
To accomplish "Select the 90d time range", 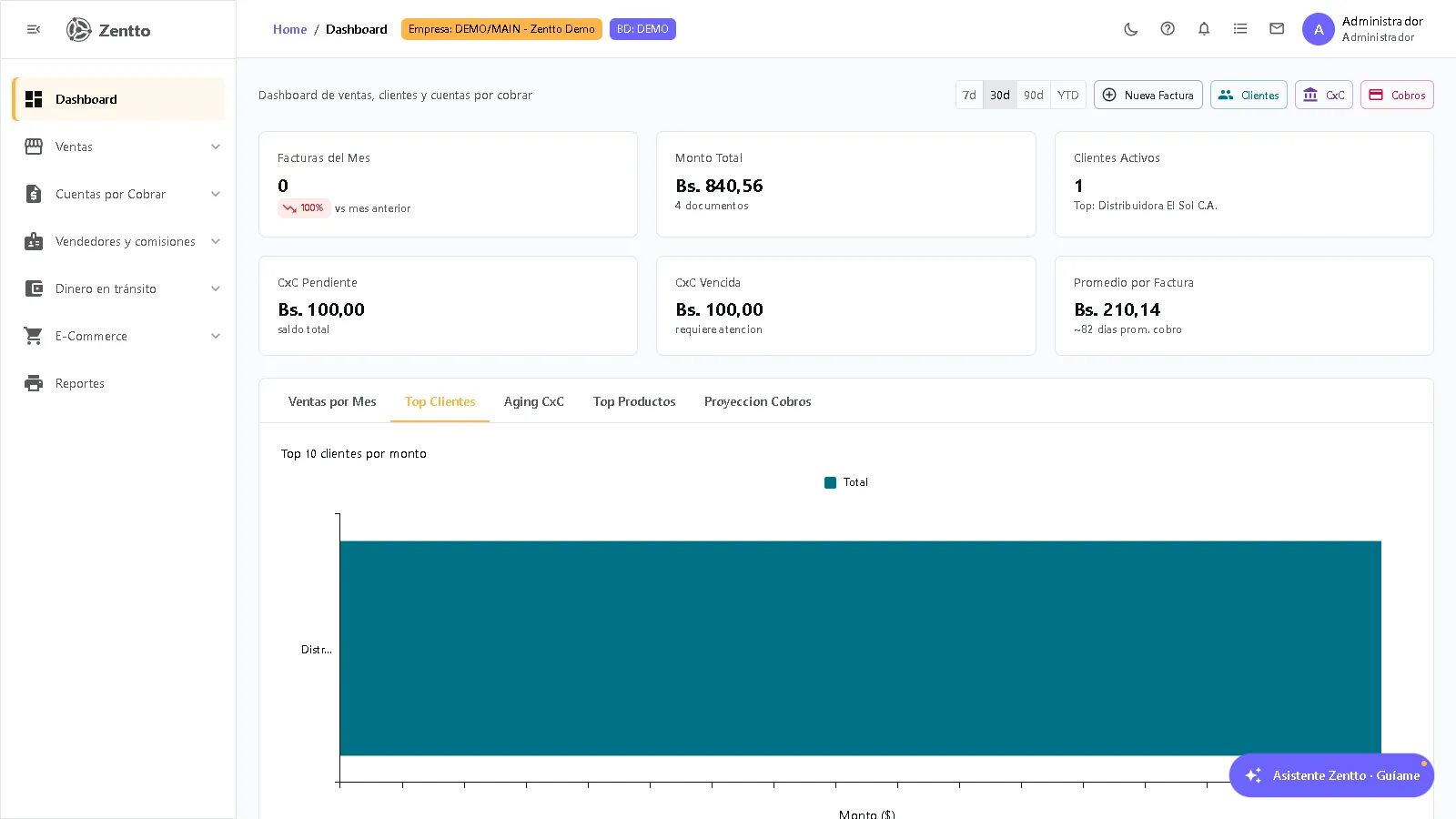I will click(1034, 95).
